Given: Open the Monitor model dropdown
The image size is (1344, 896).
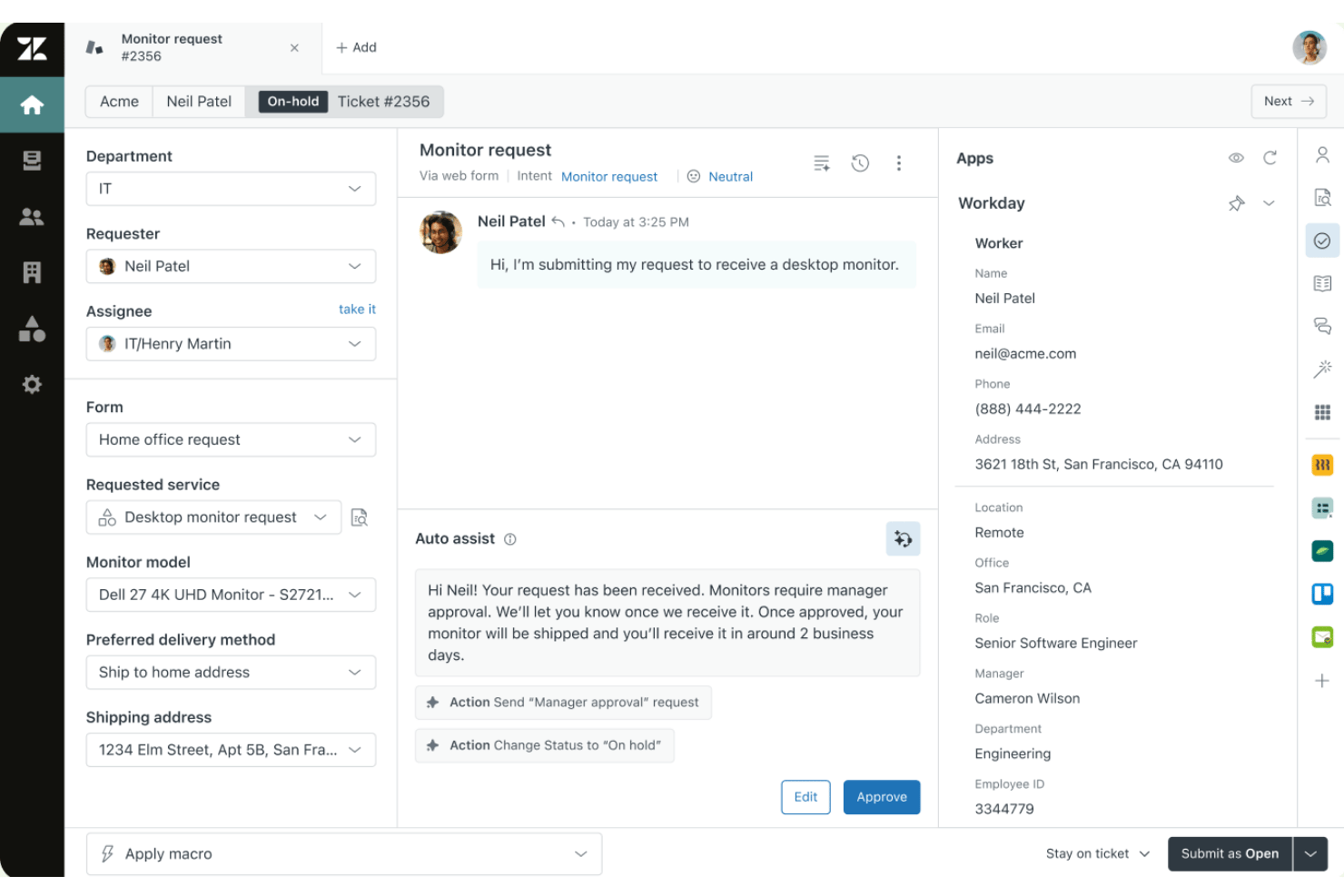Looking at the screenshot, I should 231,595.
